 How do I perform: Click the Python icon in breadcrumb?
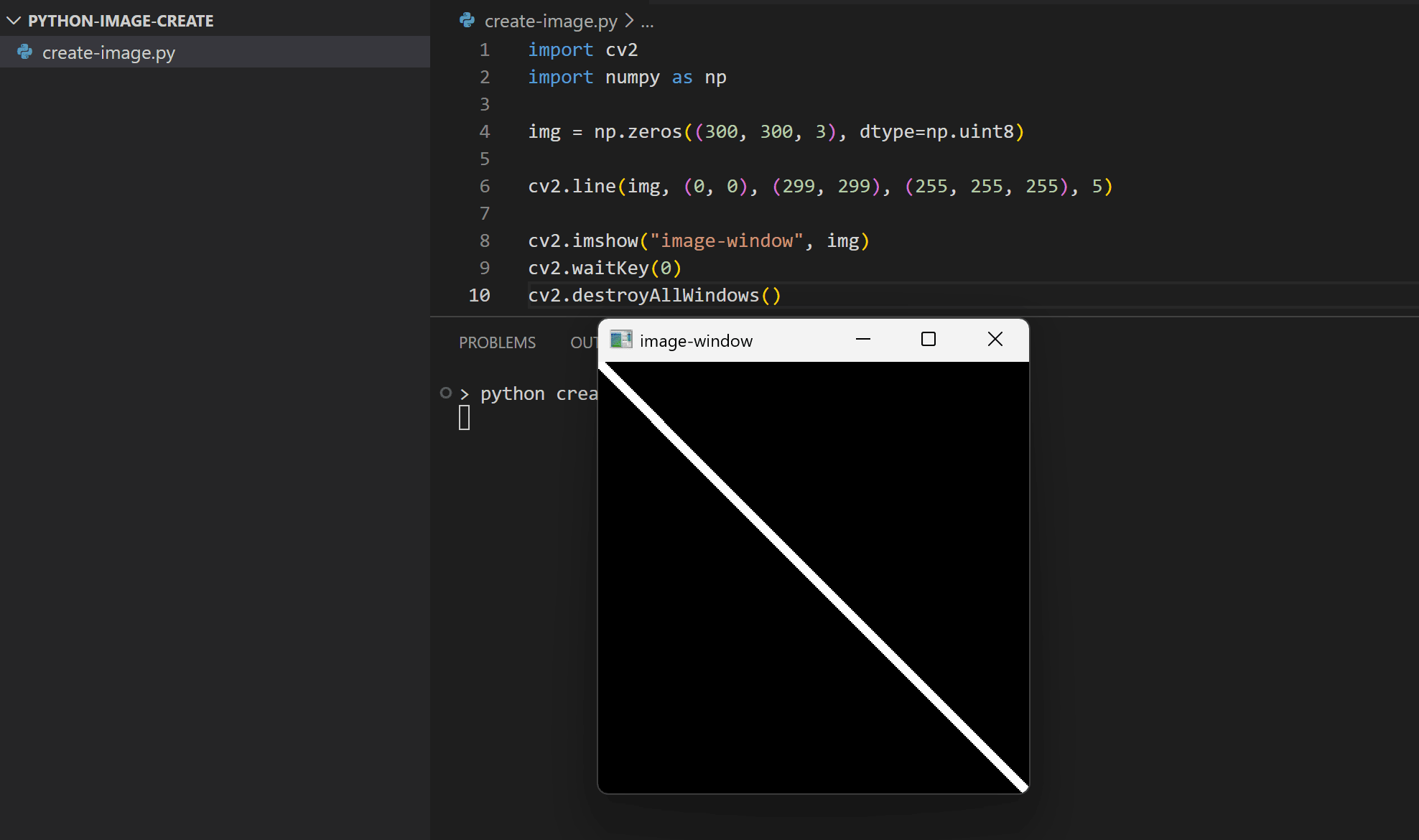[x=467, y=21]
